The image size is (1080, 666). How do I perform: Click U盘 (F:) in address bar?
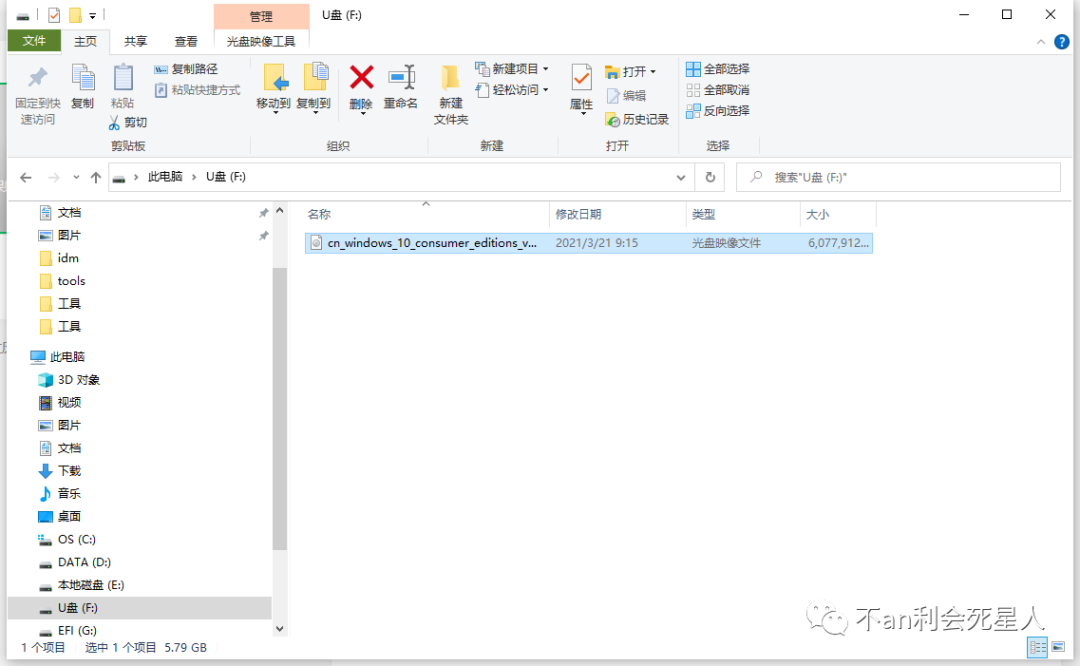point(226,177)
